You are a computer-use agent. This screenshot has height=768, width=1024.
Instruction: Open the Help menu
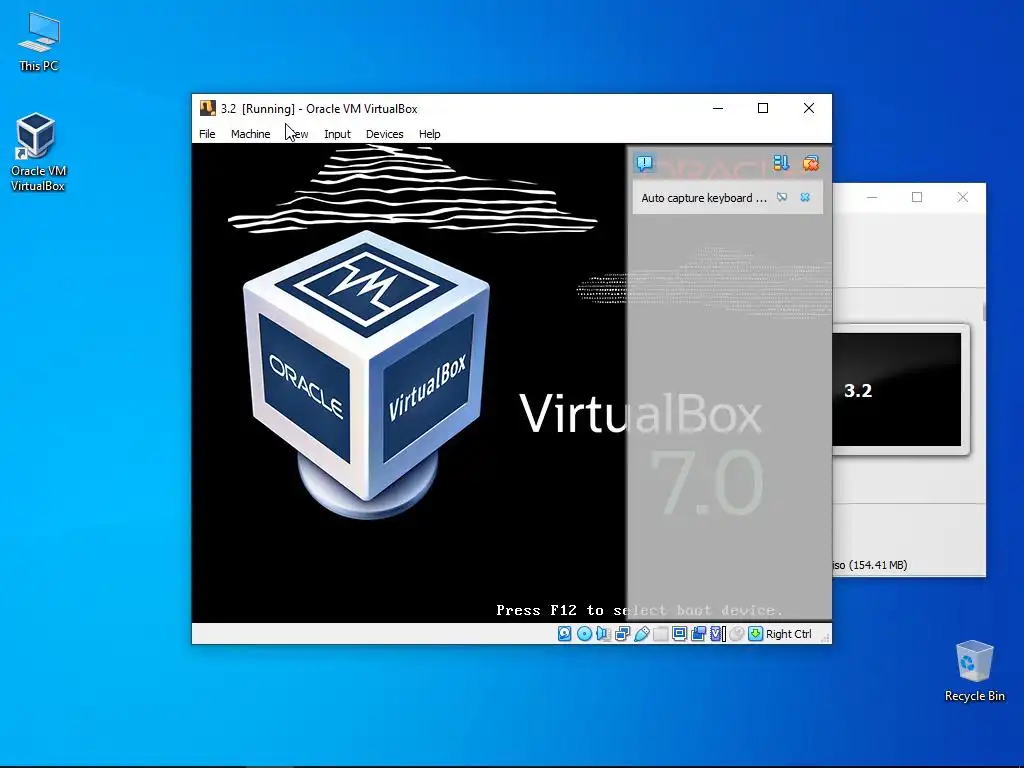[429, 134]
